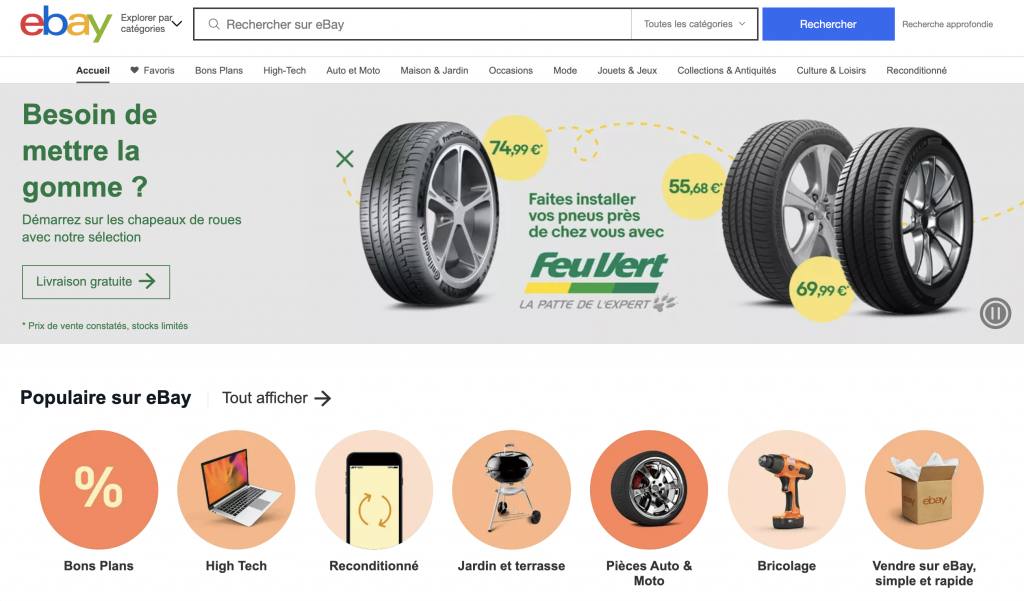This screenshot has height=601, width=1024.
Task: Click the Favoris heart item
Action: coord(152,71)
